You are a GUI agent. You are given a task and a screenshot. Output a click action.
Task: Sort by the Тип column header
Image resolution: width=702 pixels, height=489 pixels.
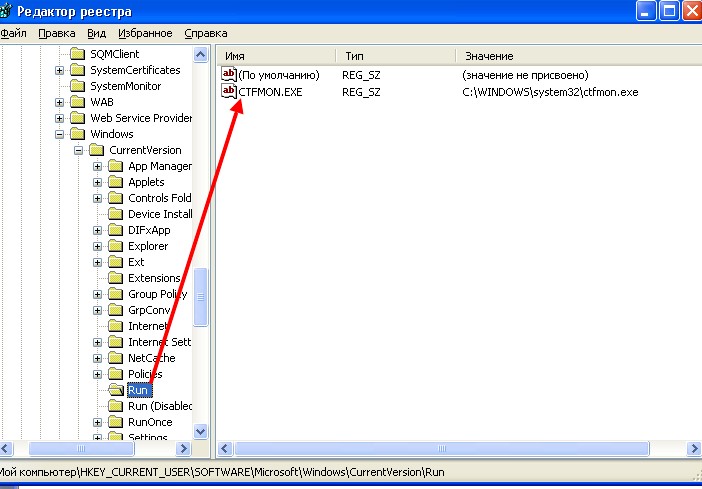tap(396, 56)
